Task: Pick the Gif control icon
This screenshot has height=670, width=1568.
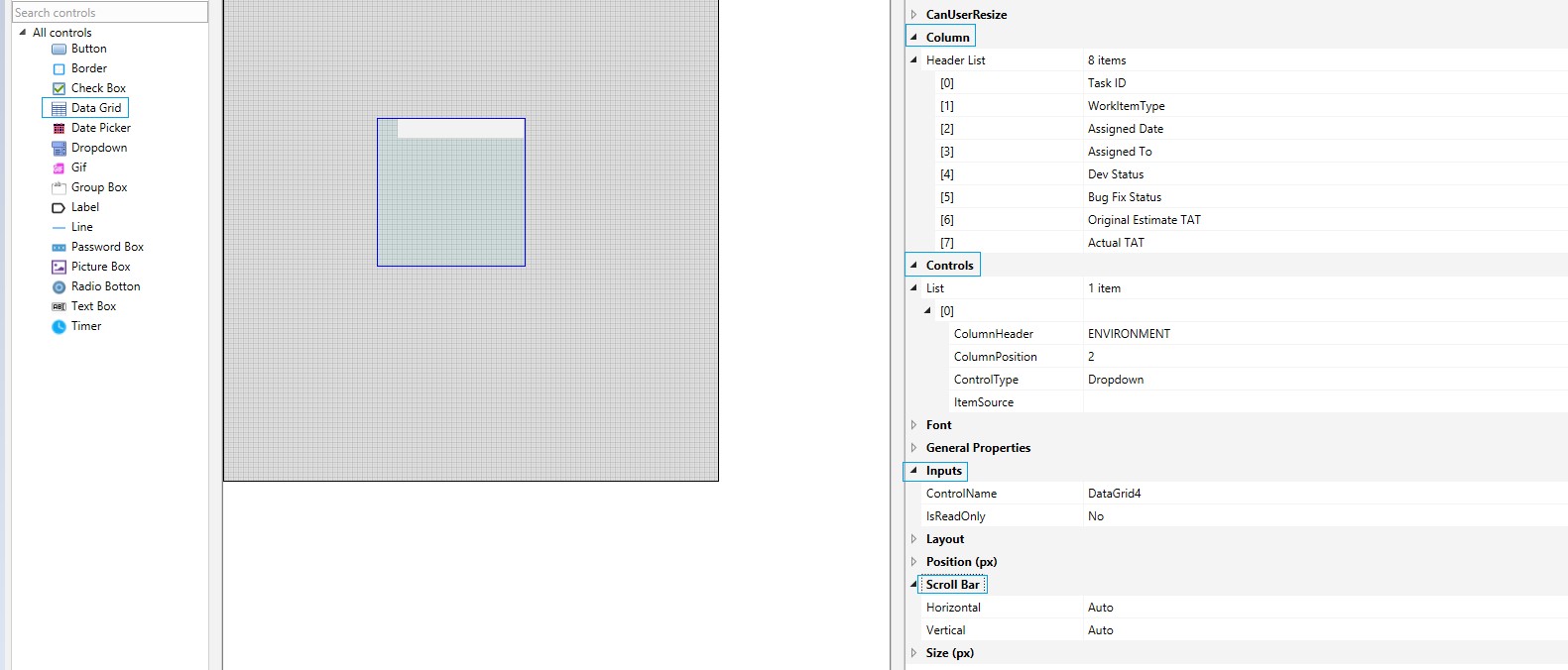Action: (59, 167)
